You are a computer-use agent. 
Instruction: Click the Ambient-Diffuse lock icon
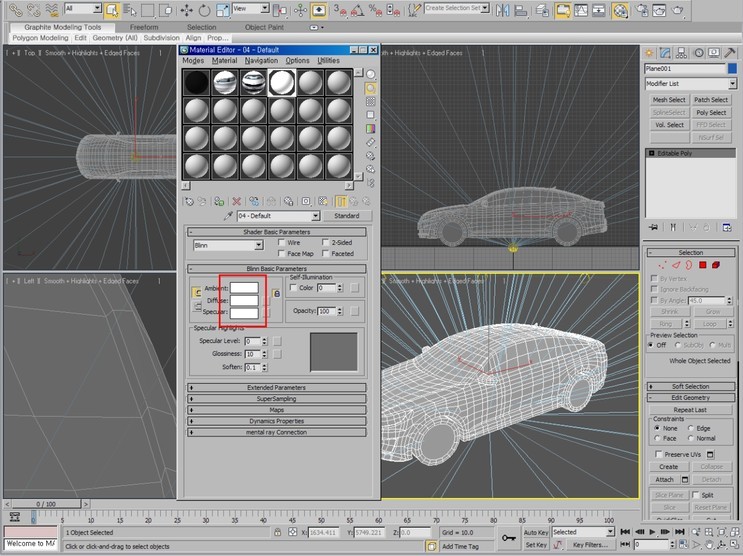pyautogui.click(x=276, y=294)
